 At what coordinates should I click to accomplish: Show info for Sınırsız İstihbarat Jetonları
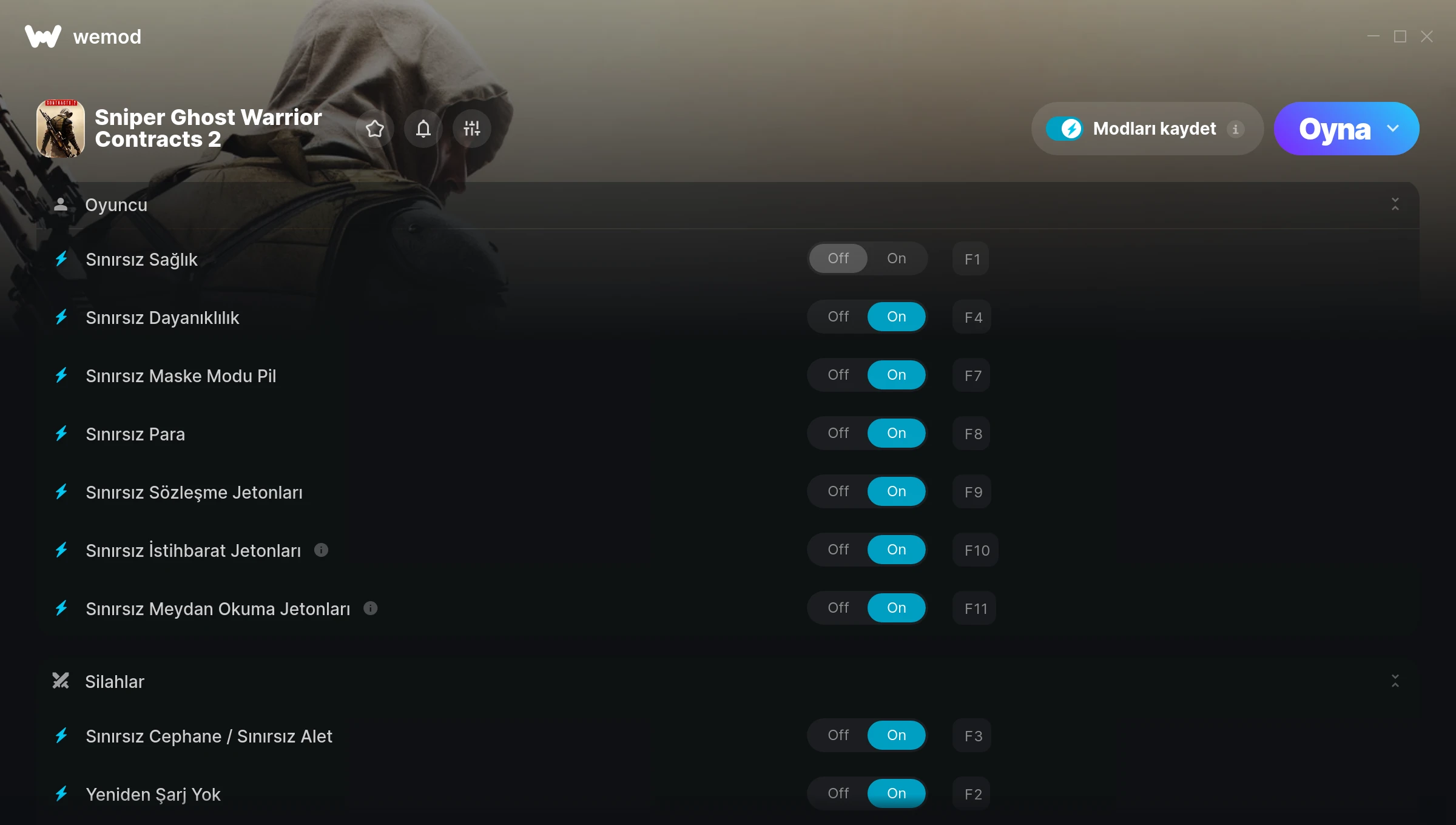(x=321, y=550)
